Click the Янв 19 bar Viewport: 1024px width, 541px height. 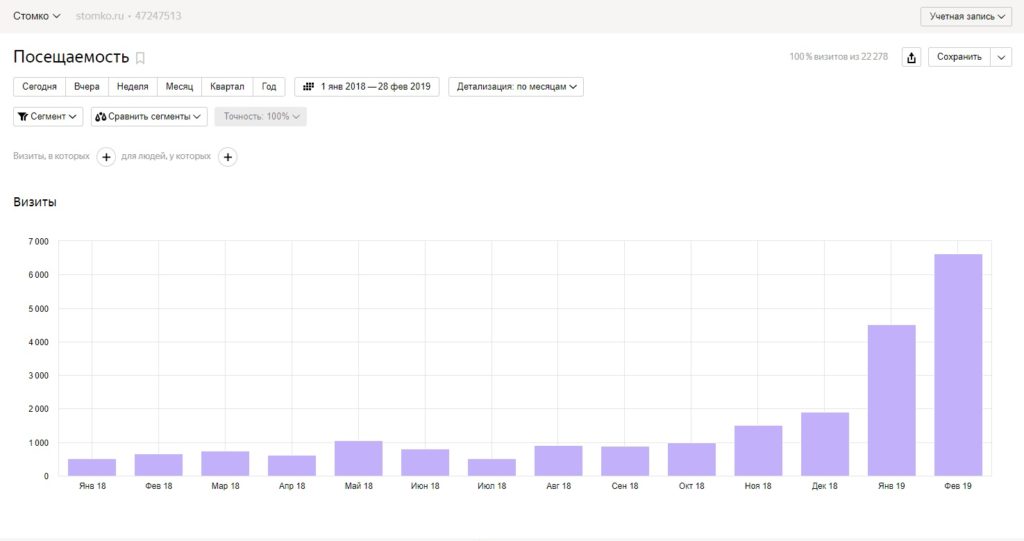coord(891,400)
